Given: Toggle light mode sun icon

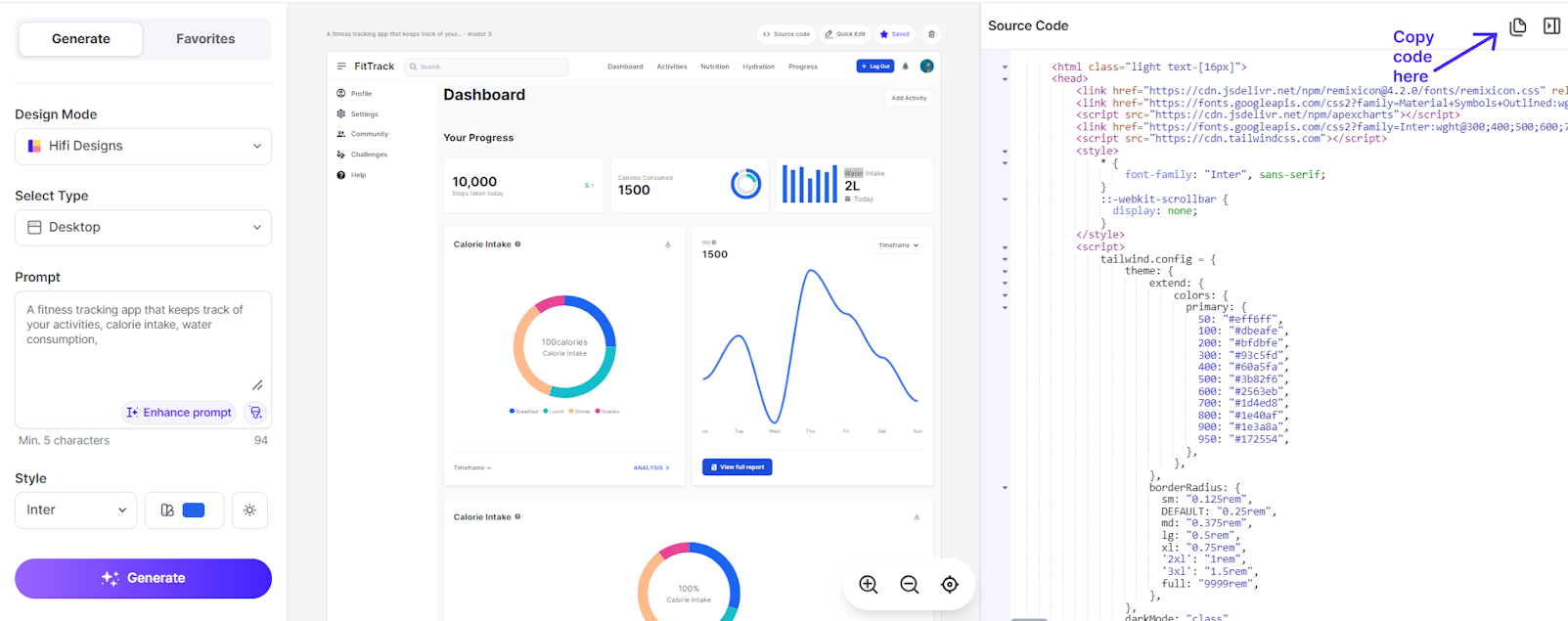Looking at the screenshot, I should coord(249,510).
